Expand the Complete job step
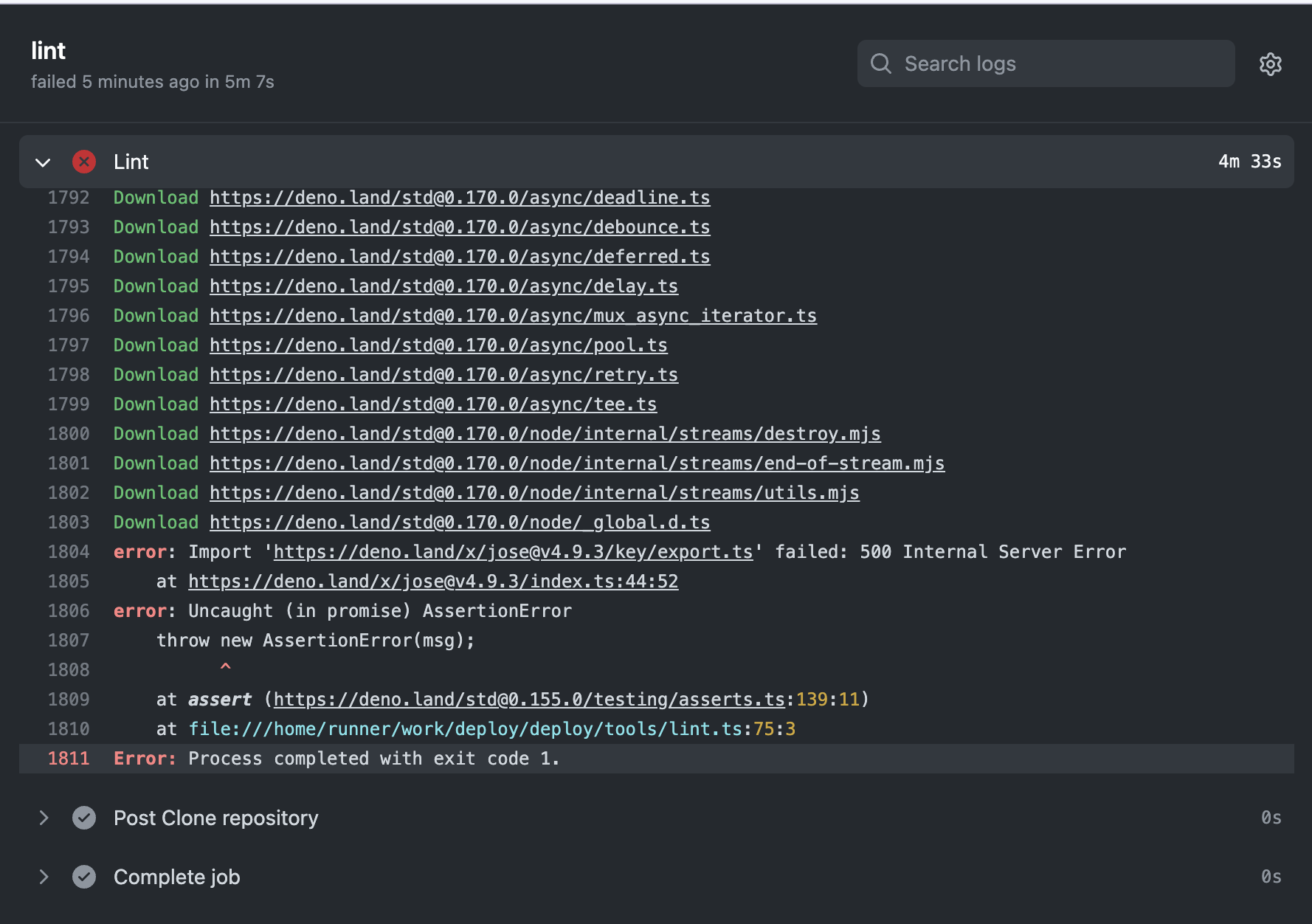The image size is (1312, 924). [x=44, y=877]
